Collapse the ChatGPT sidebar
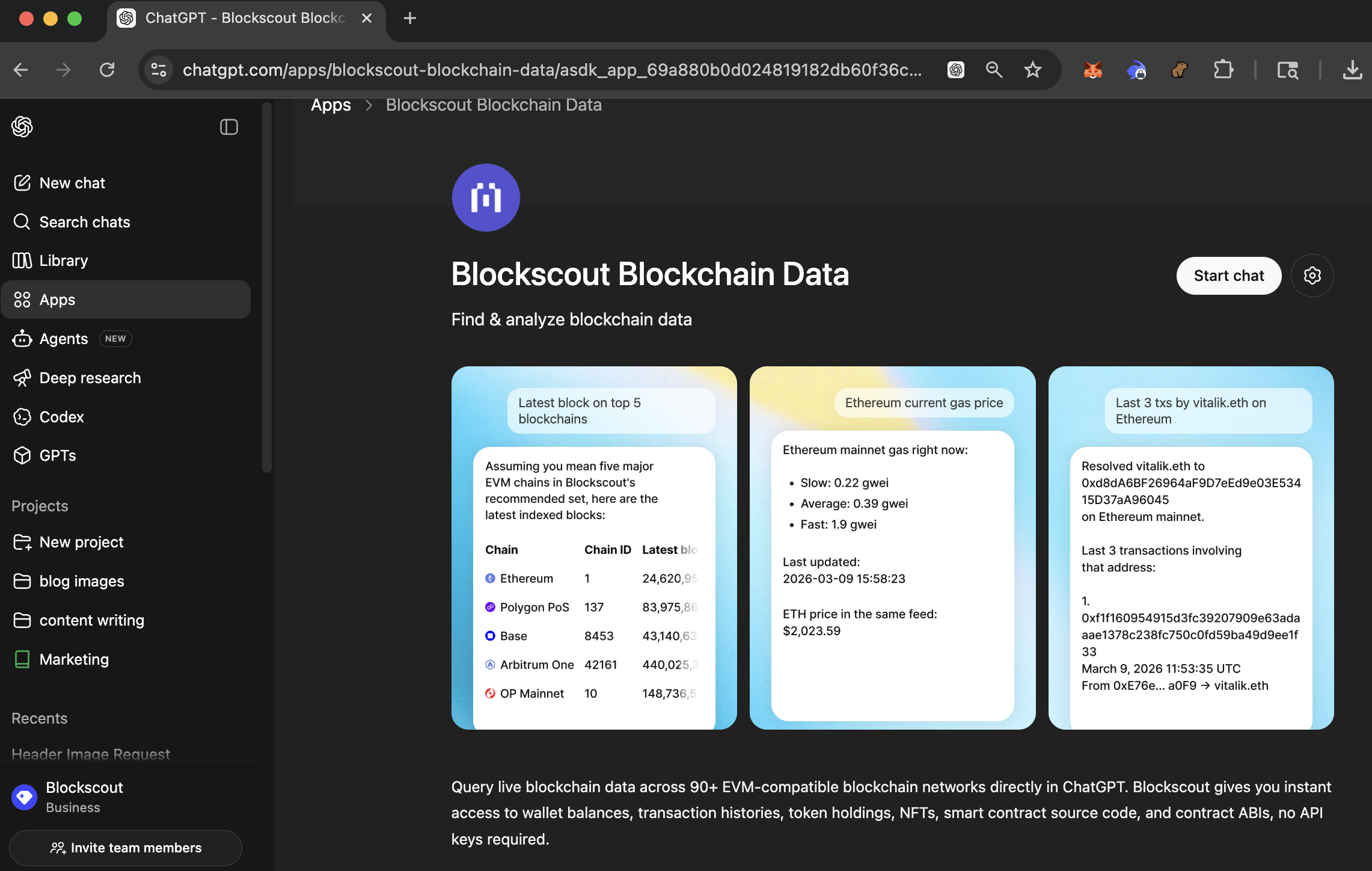 228,127
